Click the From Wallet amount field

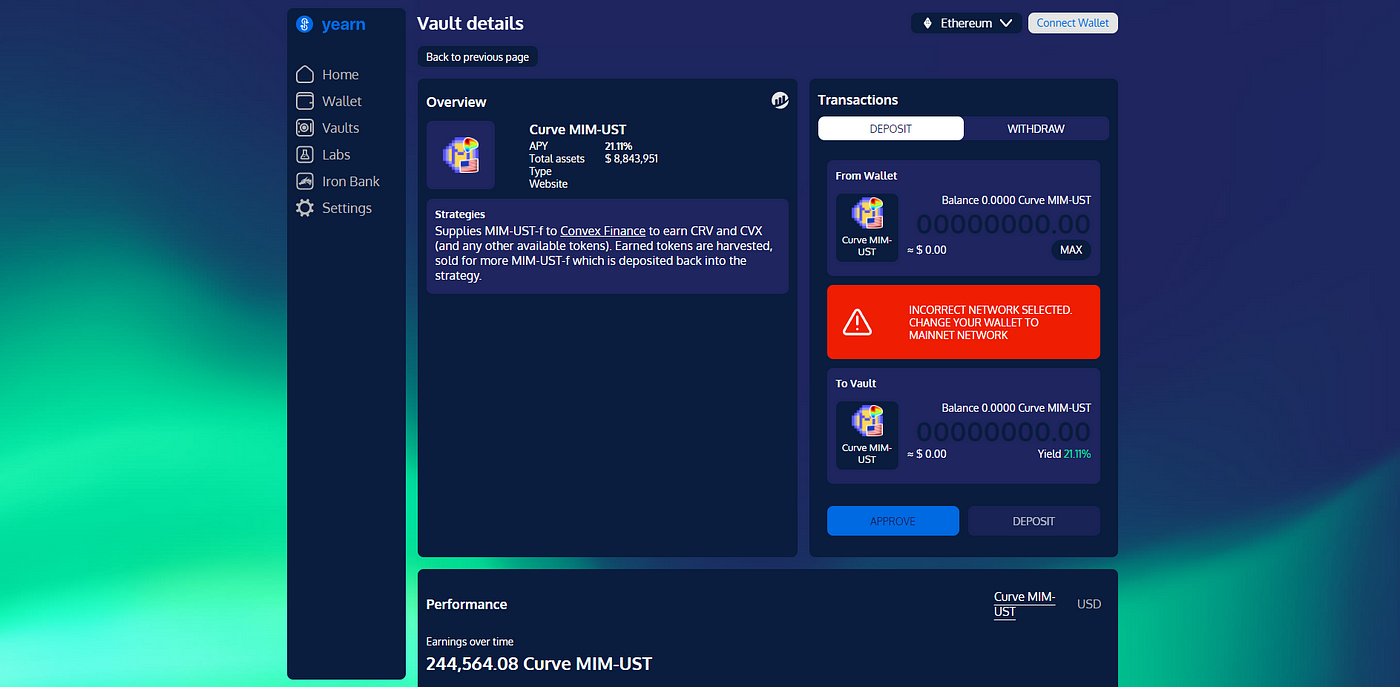tap(1003, 224)
